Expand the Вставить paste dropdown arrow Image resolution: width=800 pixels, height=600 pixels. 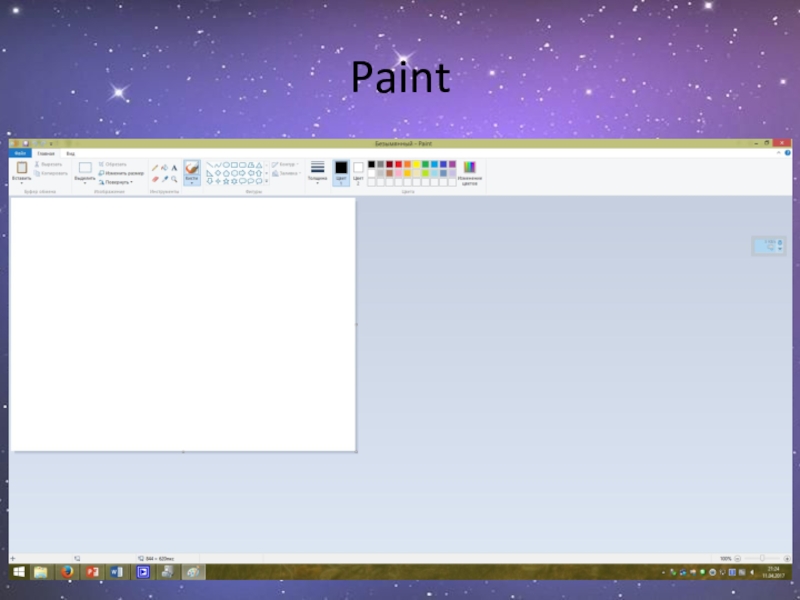(x=21, y=183)
